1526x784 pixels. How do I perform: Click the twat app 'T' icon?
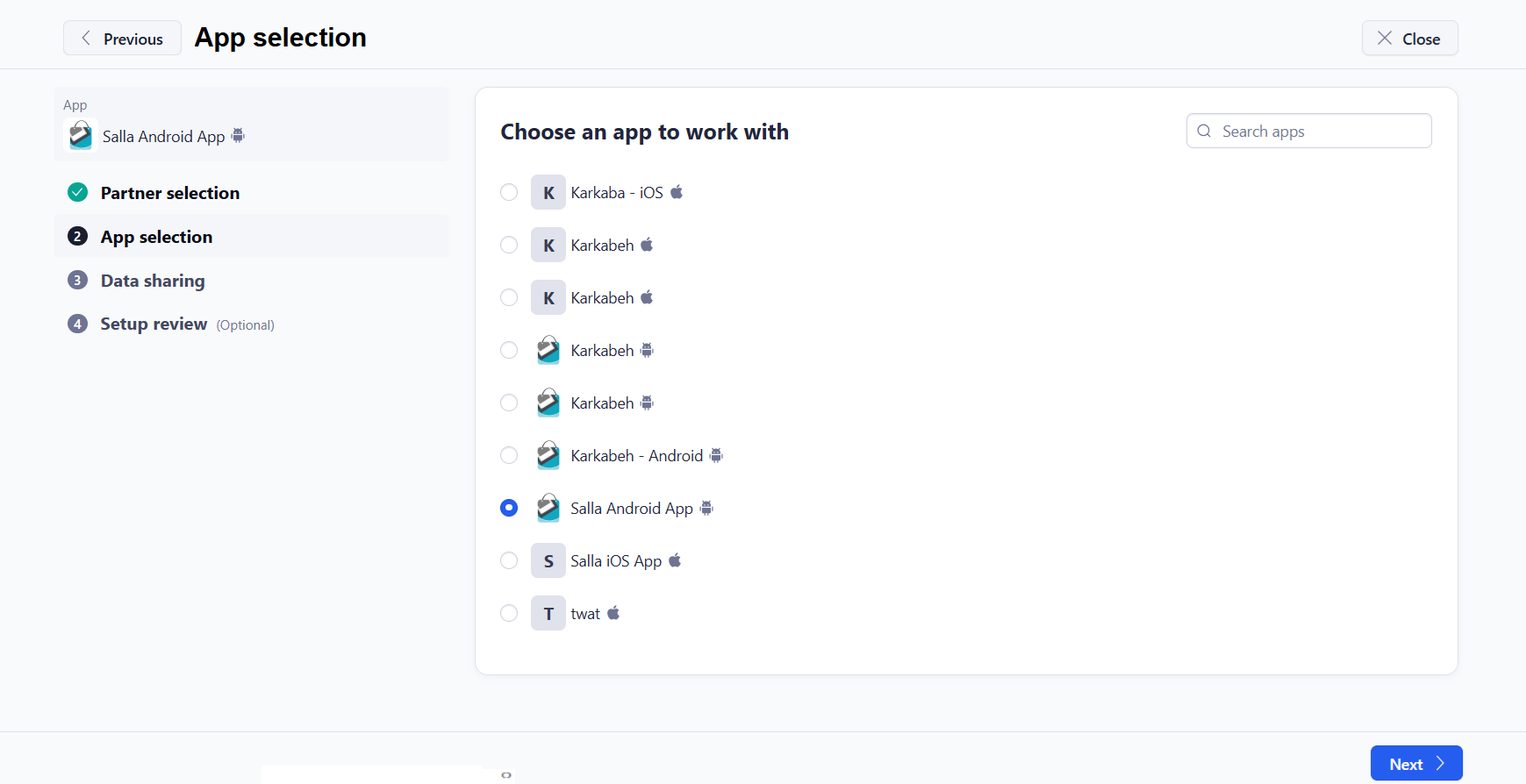pyautogui.click(x=548, y=613)
